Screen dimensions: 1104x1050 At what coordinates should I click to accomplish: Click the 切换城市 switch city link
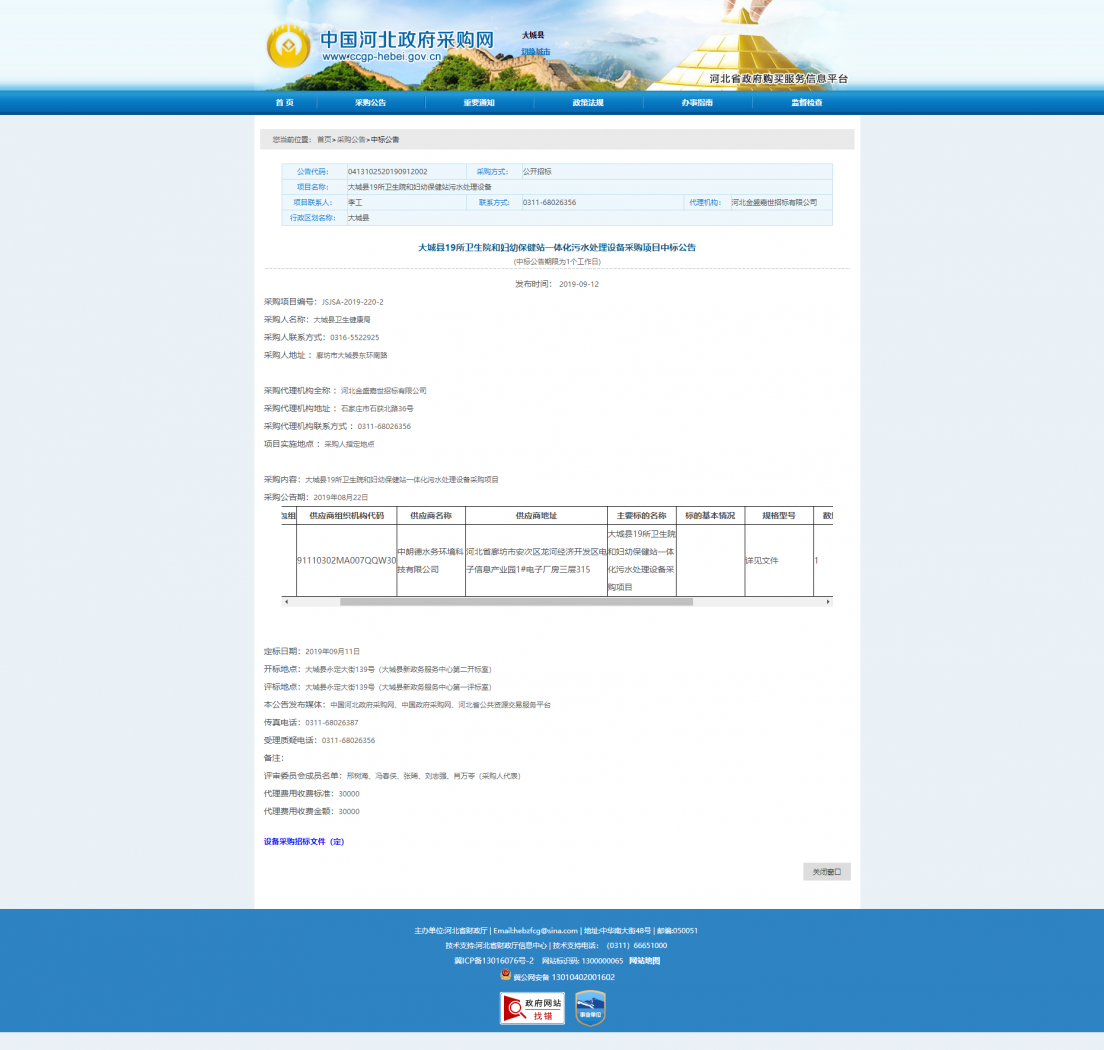(535, 52)
